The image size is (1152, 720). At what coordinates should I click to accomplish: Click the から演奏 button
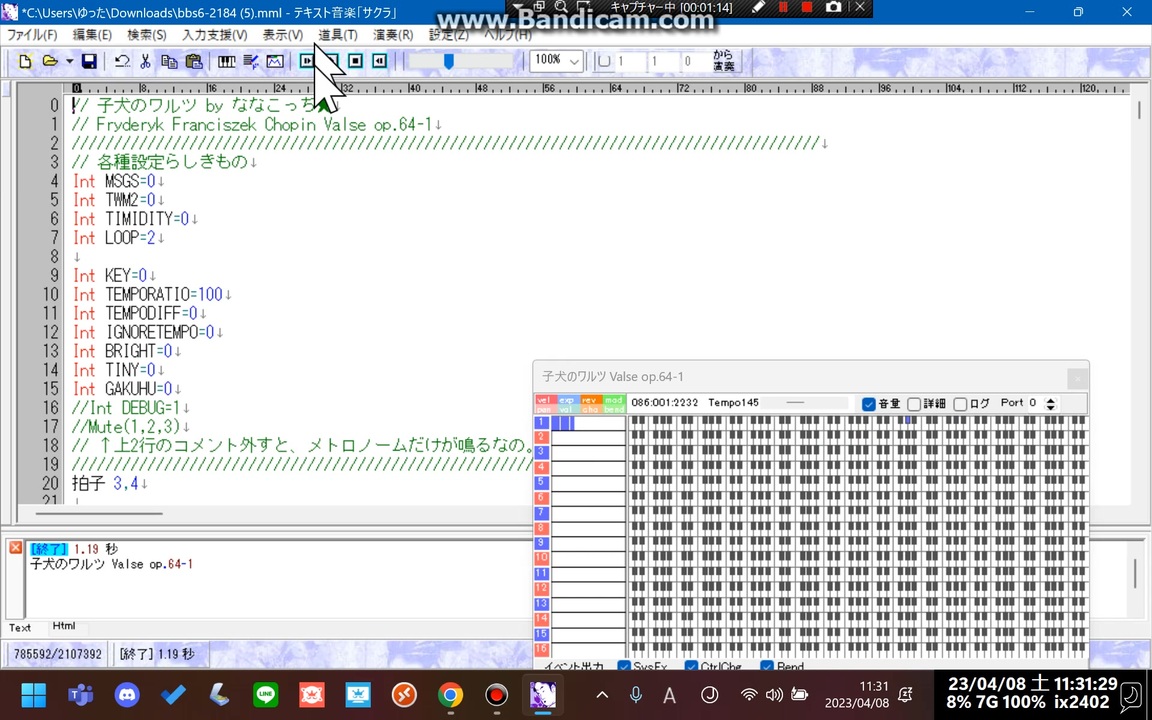[724, 61]
